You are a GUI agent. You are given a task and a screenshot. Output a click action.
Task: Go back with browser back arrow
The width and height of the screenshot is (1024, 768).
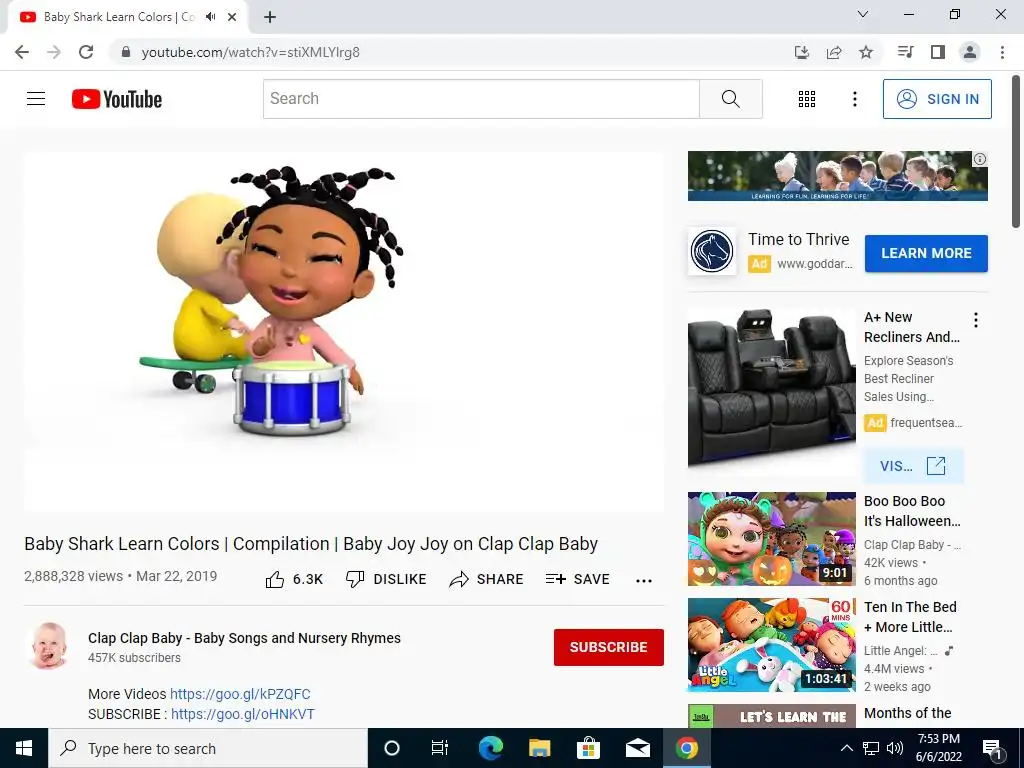coord(22,52)
